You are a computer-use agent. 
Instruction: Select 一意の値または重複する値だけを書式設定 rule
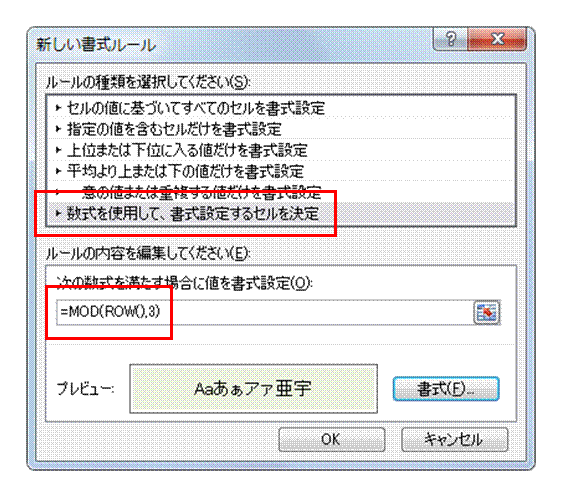281,192
